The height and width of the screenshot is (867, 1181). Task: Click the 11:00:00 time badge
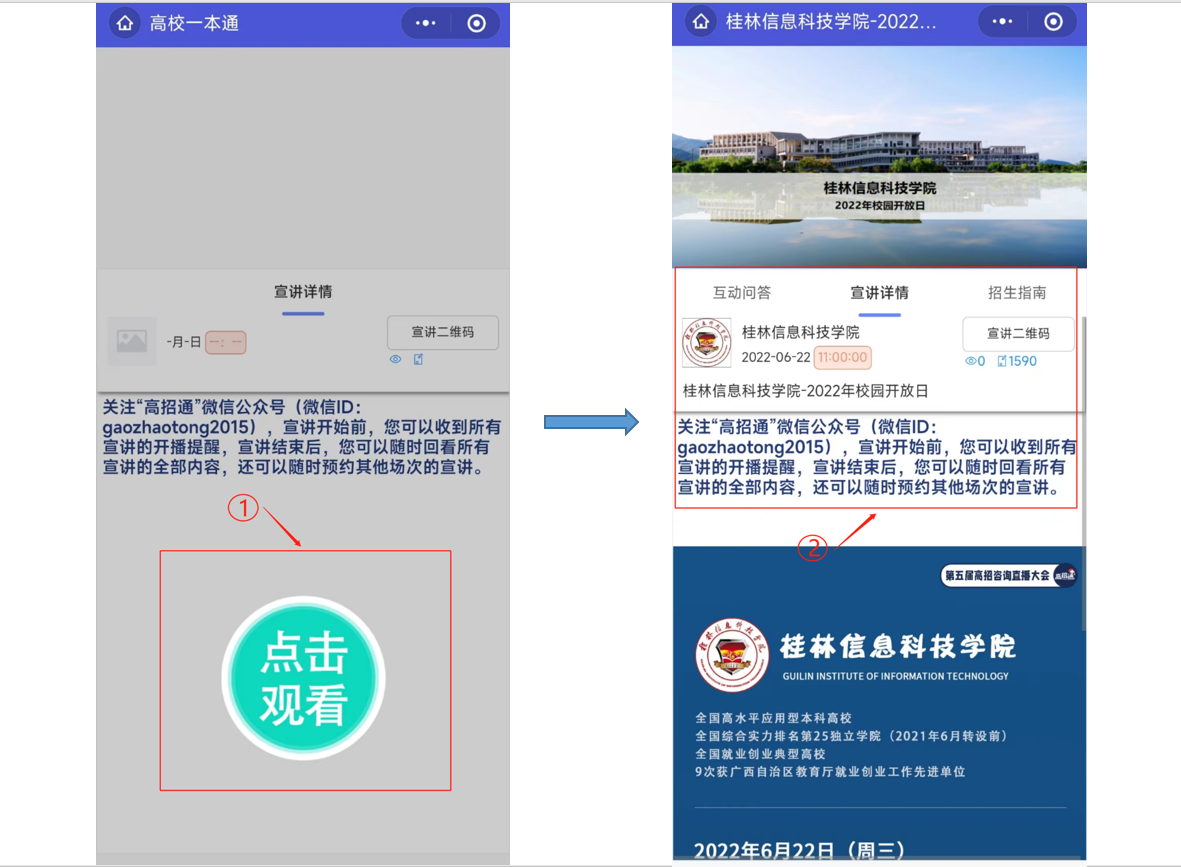(842, 357)
